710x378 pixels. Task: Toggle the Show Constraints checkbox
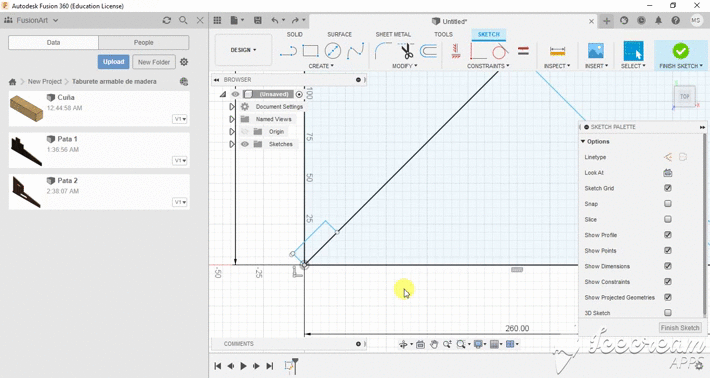pos(667,282)
